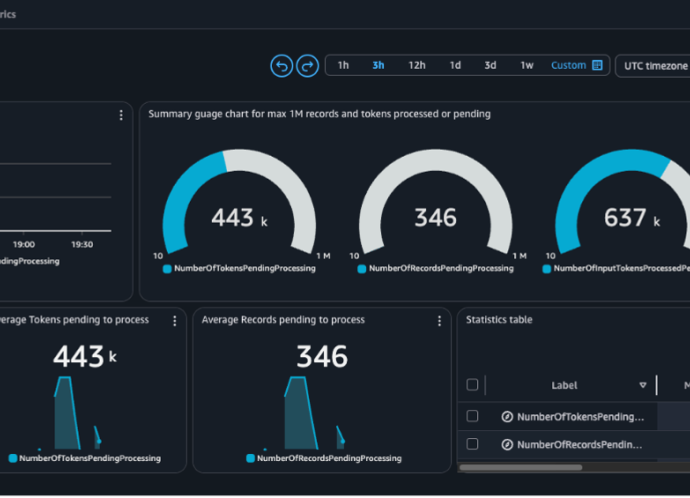The width and height of the screenshot is (690, 498).
Task: Open the Custom time range picker
Action: [568, 66]
